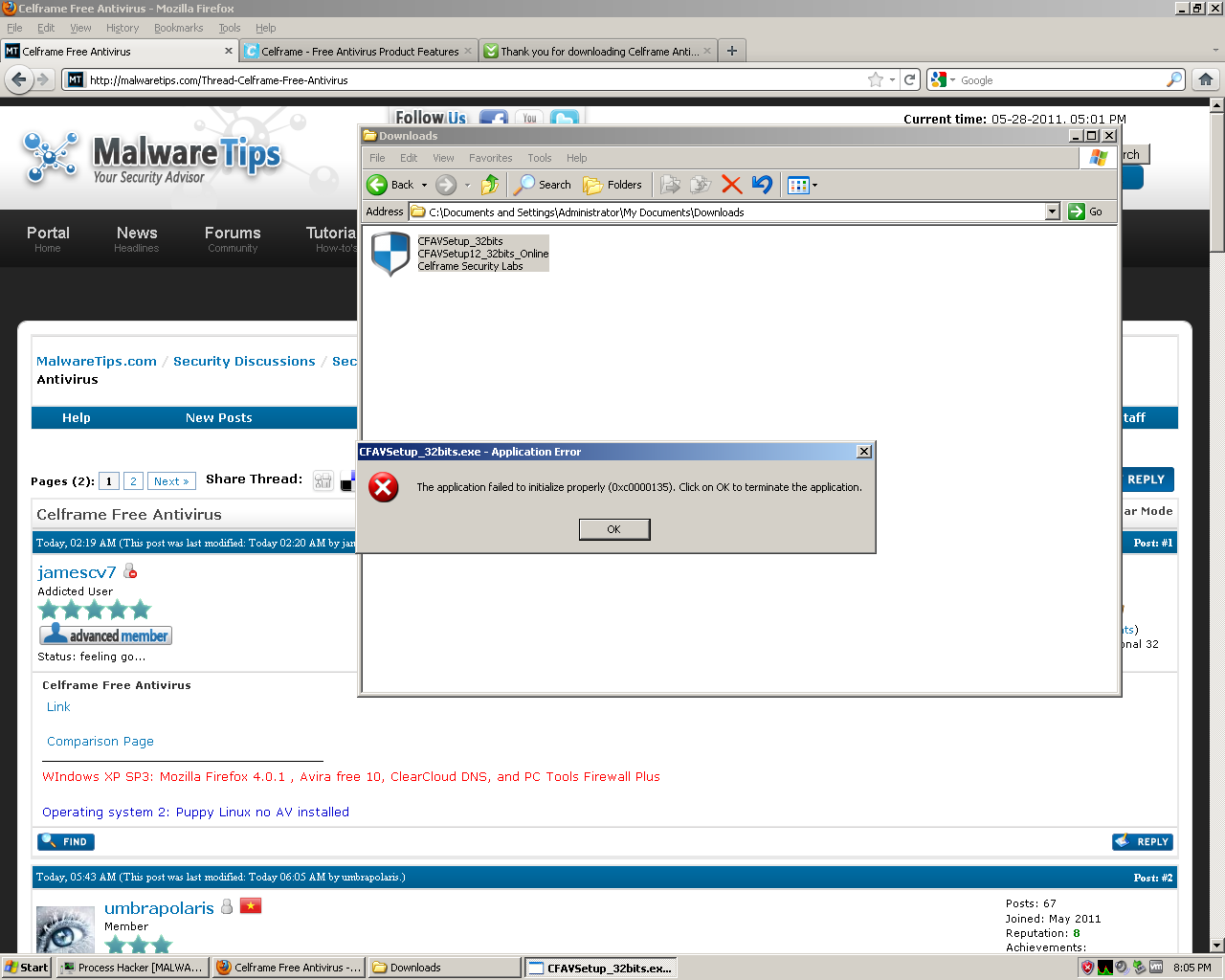Select the CFAVSetup_32bits file in Downloads
This screenshot has height=980, width=1225.
[x=459, y=254]
